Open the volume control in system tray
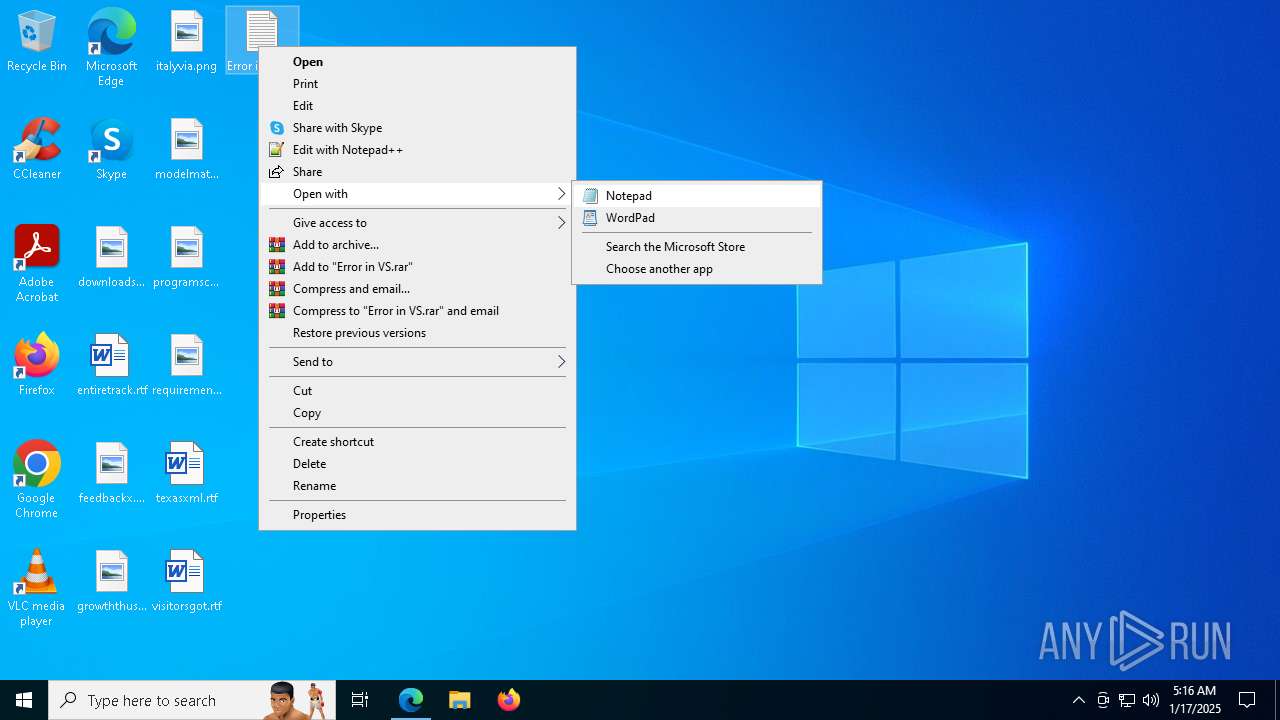1280x720 pixels. coord(1151,700)
